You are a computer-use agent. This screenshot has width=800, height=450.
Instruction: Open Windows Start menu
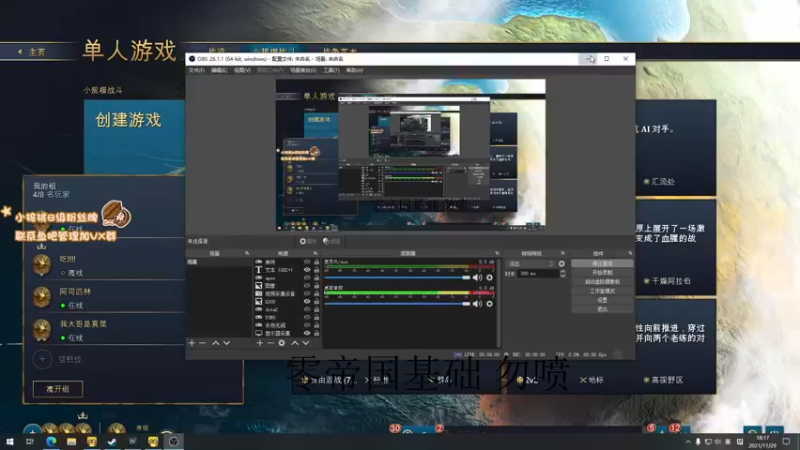tap(10, 441)
